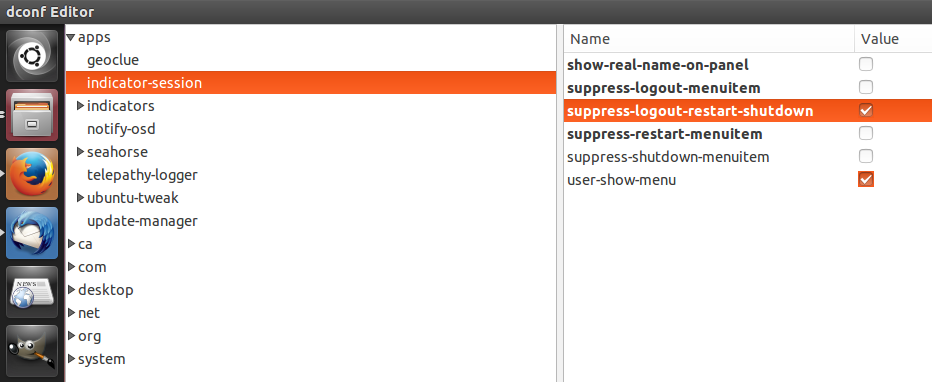Image resolution: width=932 pixels, height=382 pixels.
Task: Expand the org schema branch
Action: (71, 336)
